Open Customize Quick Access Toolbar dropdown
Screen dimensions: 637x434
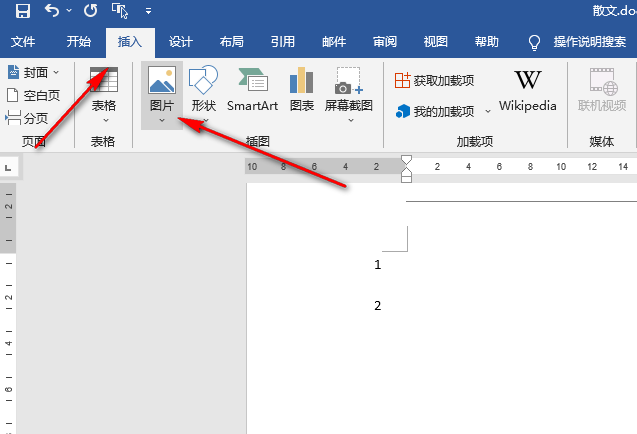pyautogui.click(x=149, y=11)
